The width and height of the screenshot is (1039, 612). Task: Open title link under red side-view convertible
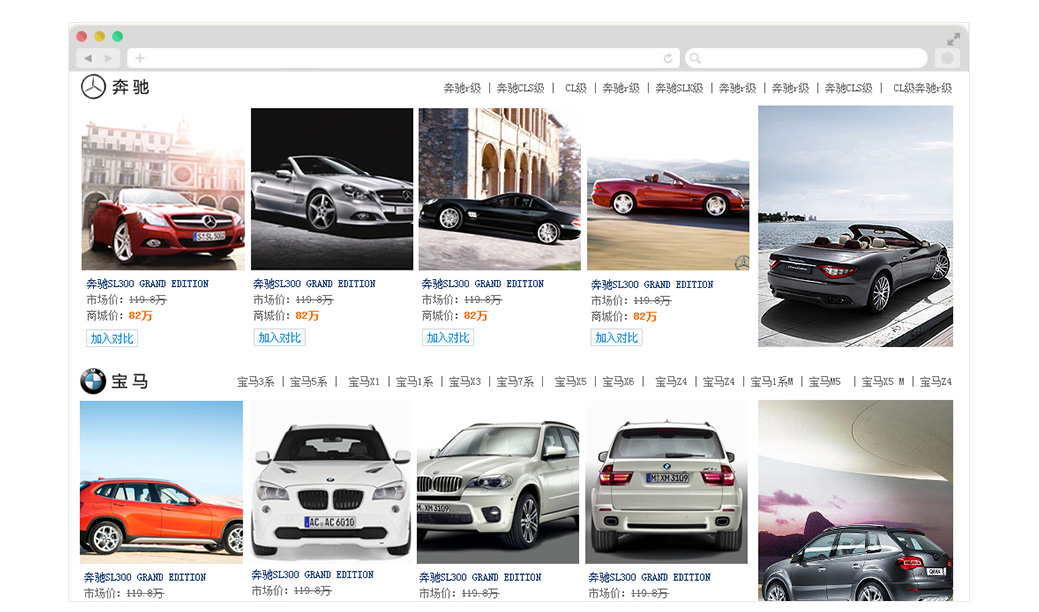coord(652,284)
